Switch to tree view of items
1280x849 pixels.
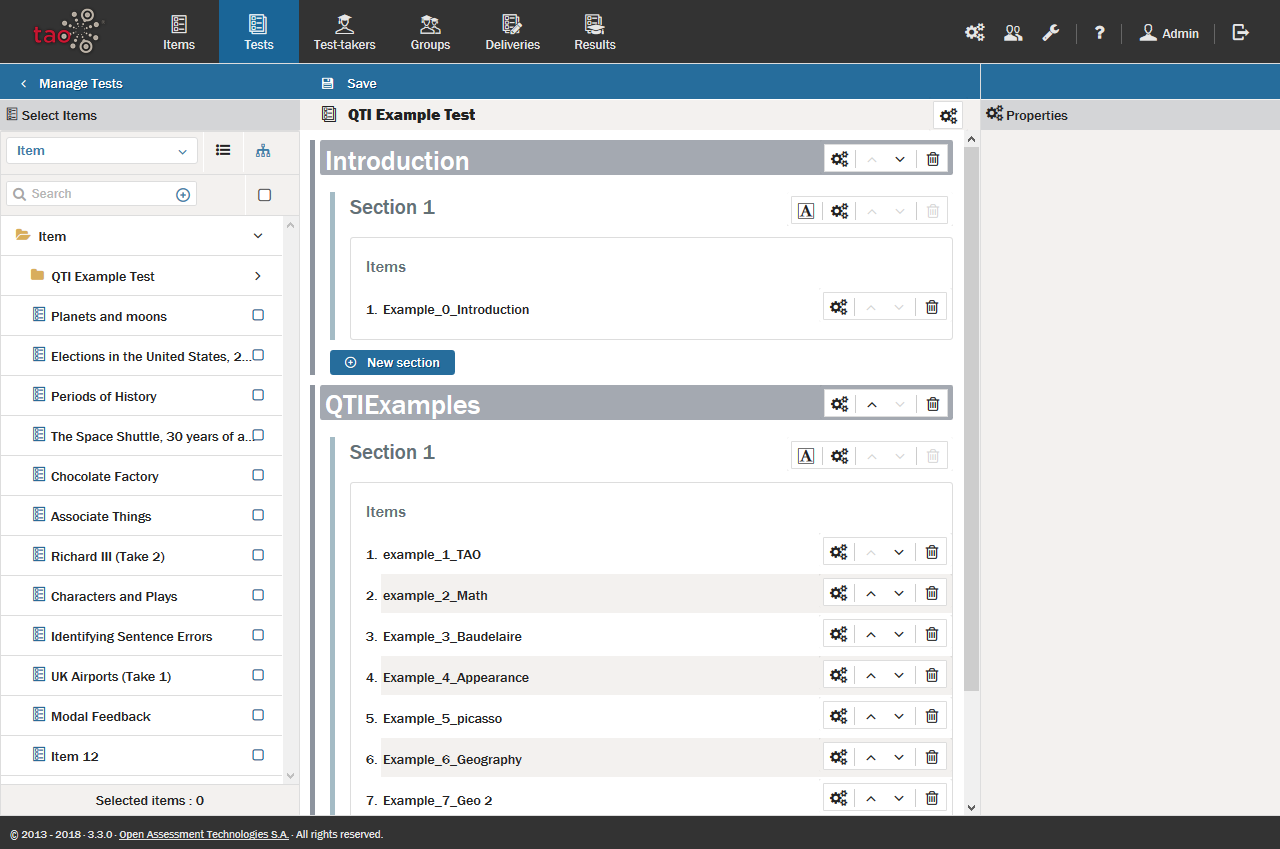(x=263, y=151)
